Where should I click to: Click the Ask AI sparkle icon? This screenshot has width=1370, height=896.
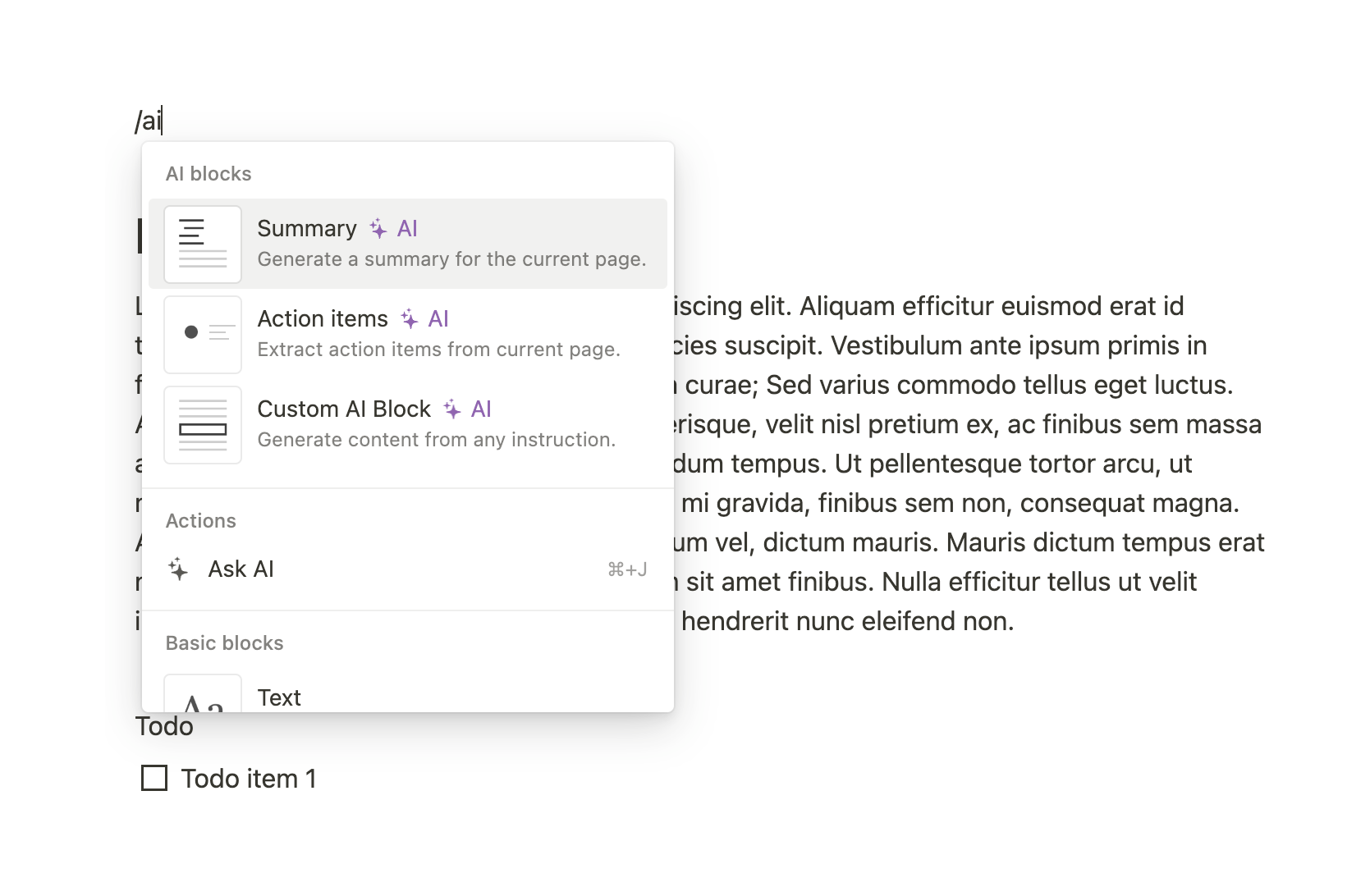coord(176,569)
